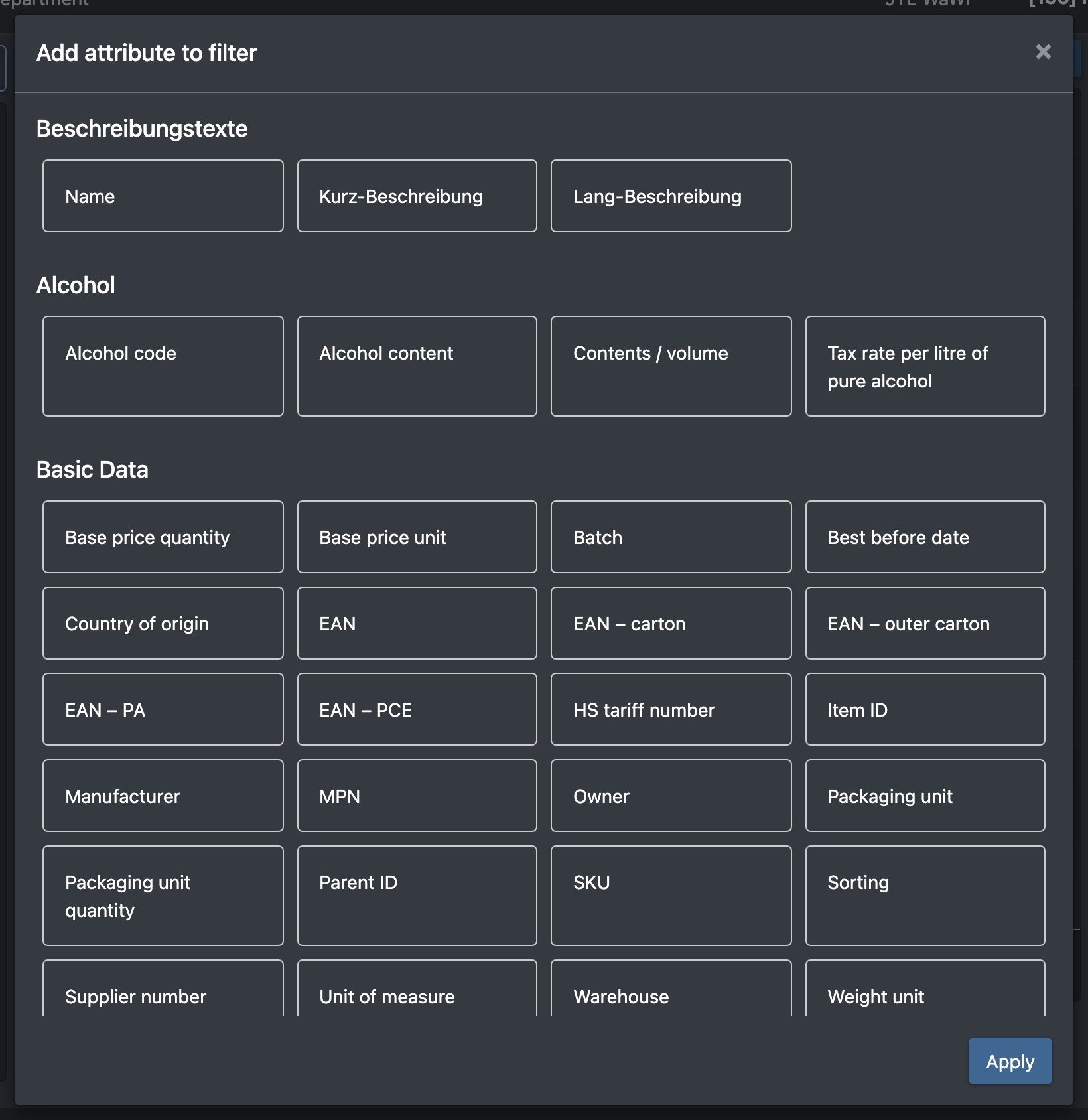This screenshot has height=1120, width=1088.
Task: Select the Batch attribute
Action: pyautogui.click(x=671, y=537)
